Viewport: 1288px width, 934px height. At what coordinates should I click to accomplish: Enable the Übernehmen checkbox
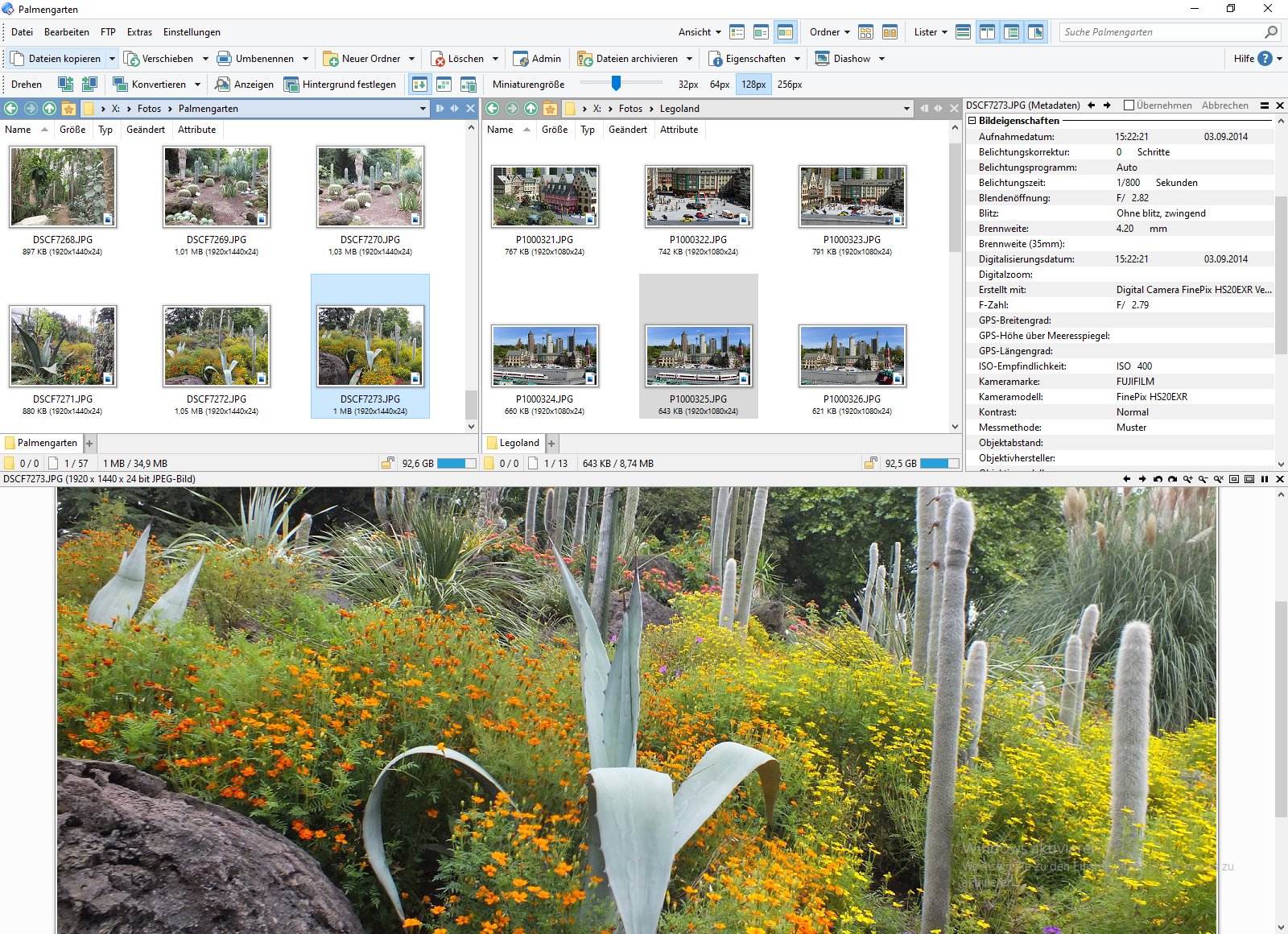[x=1129, y=105]
